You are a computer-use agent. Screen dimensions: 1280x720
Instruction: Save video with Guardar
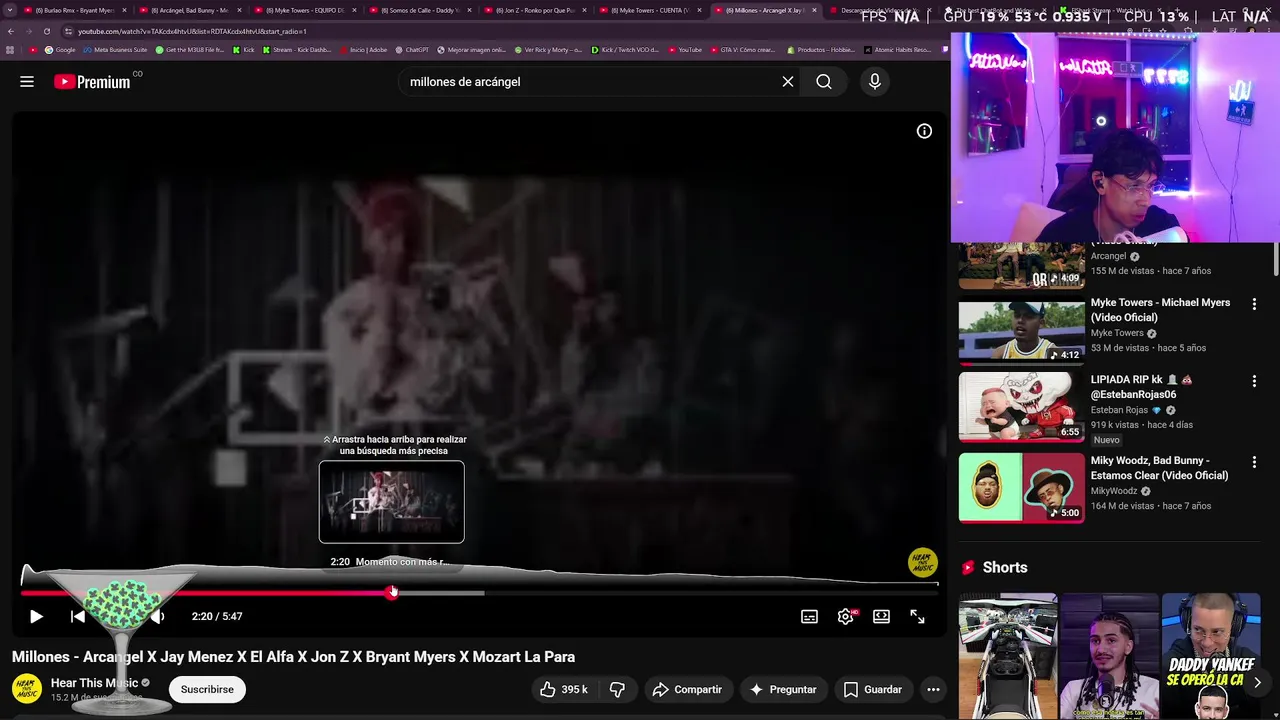tap(872, 689)
